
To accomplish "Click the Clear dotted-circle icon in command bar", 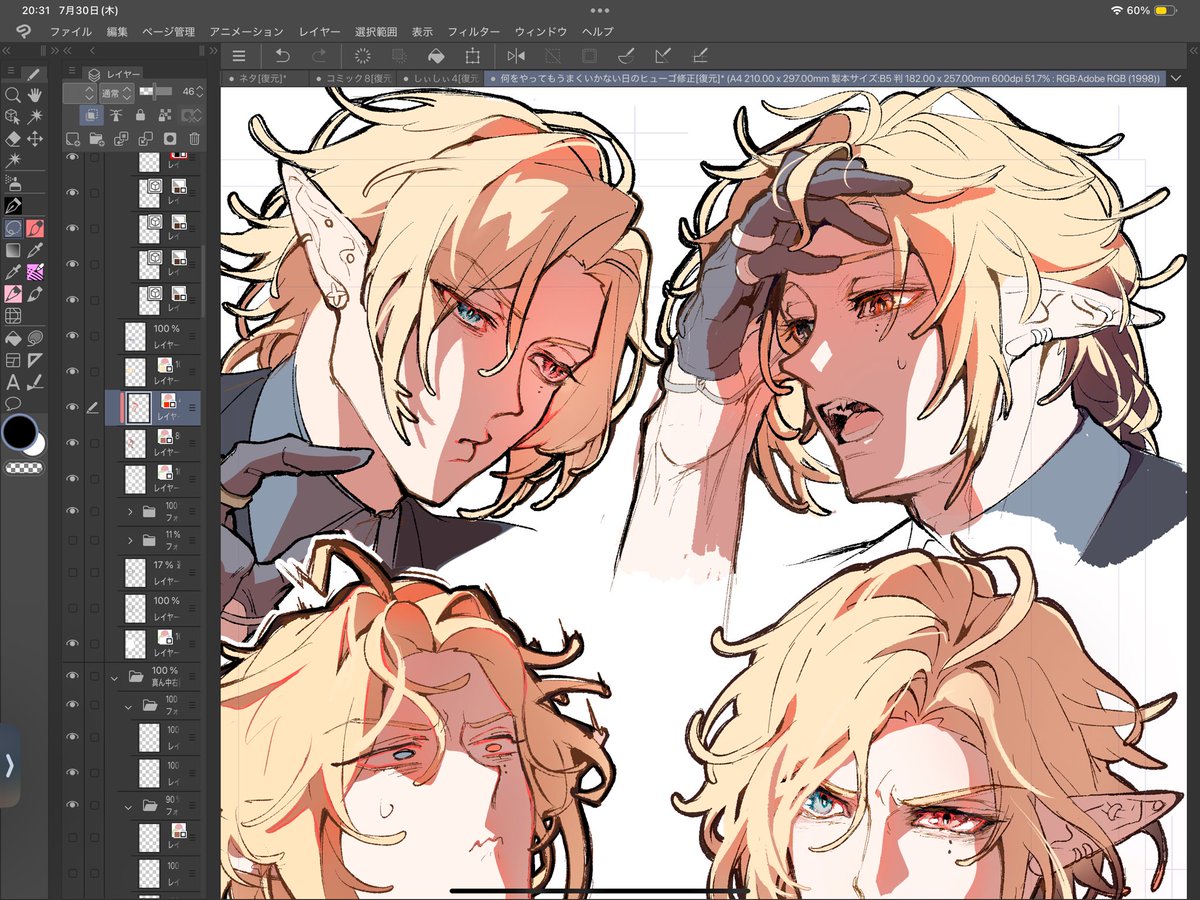I will point(363,57).
